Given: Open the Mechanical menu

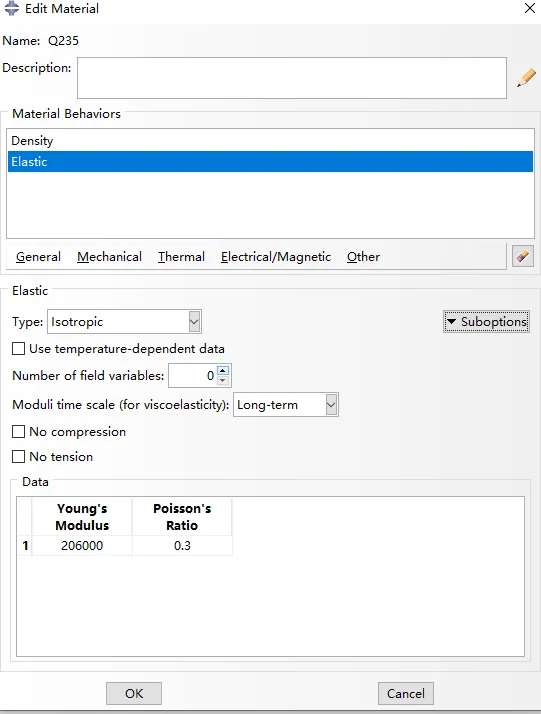Looking at the screenshot, I should (109, 257).
